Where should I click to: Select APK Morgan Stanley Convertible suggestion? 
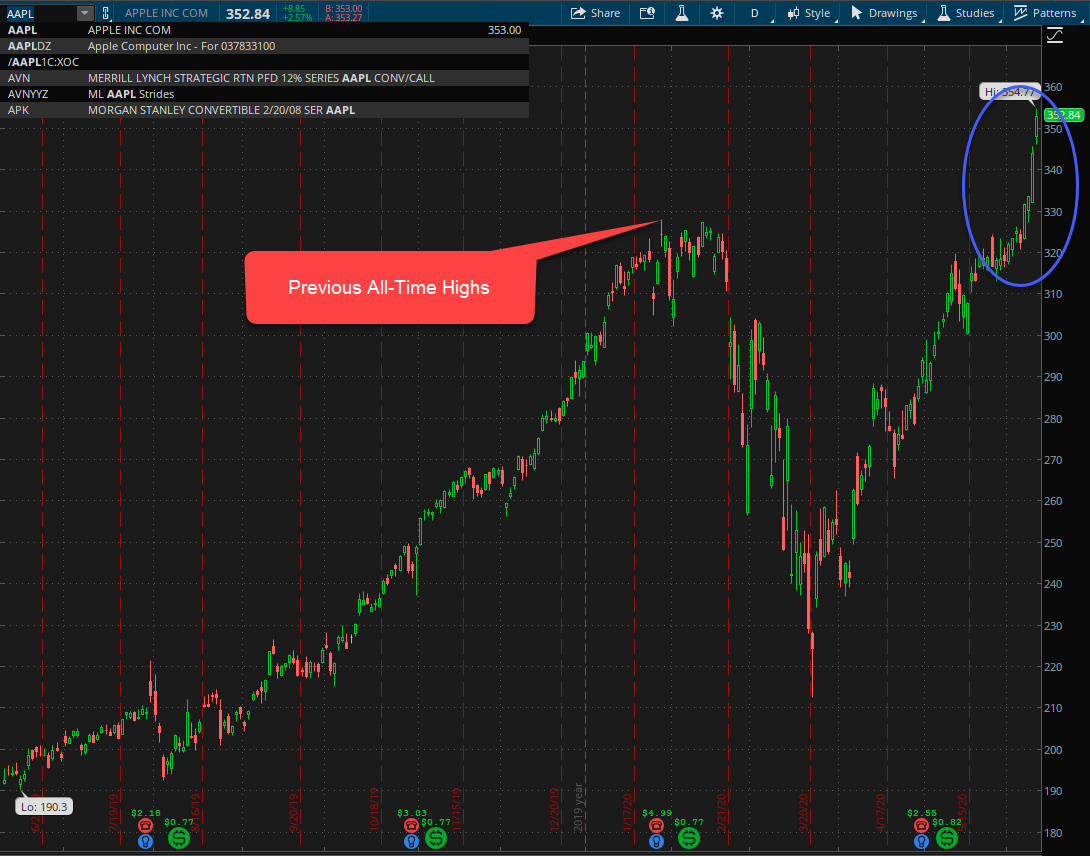point(264,110)
